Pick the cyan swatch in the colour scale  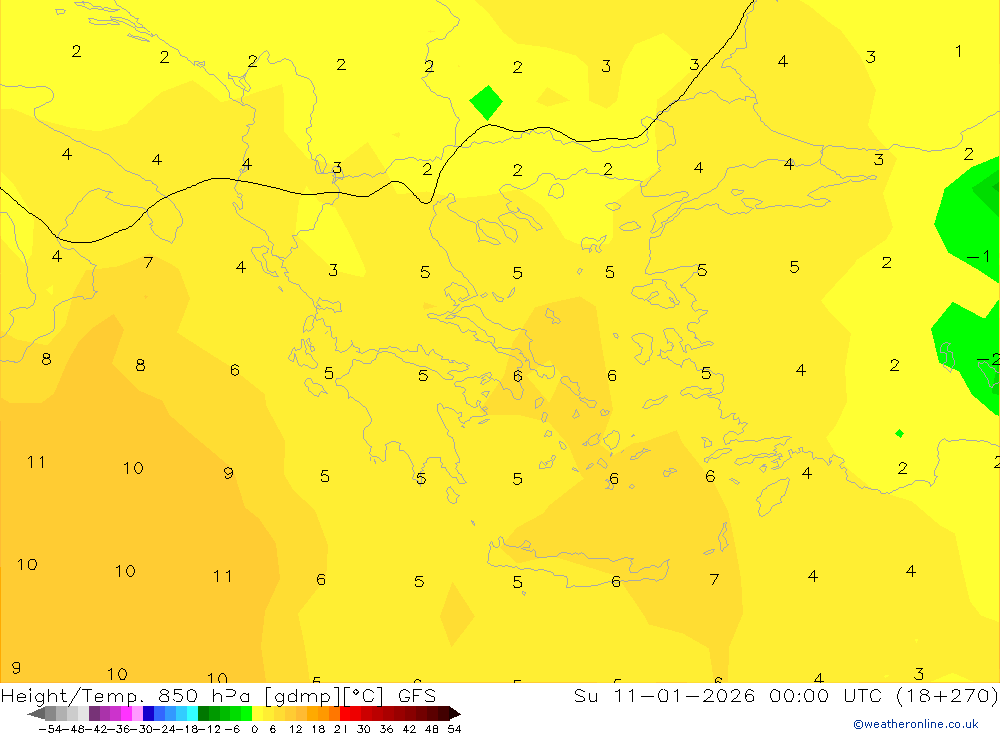pos(192,714)
